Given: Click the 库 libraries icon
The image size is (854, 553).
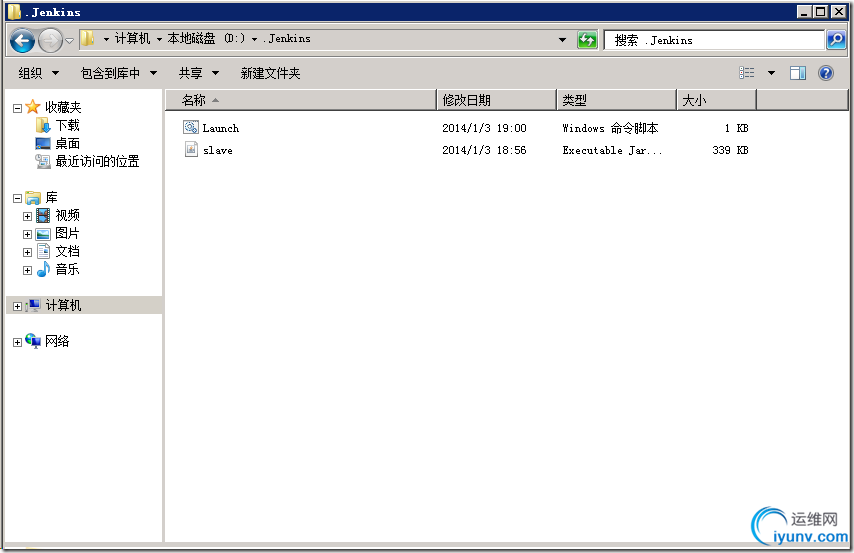Looking at the screenshot, I should tap(33, 197).
